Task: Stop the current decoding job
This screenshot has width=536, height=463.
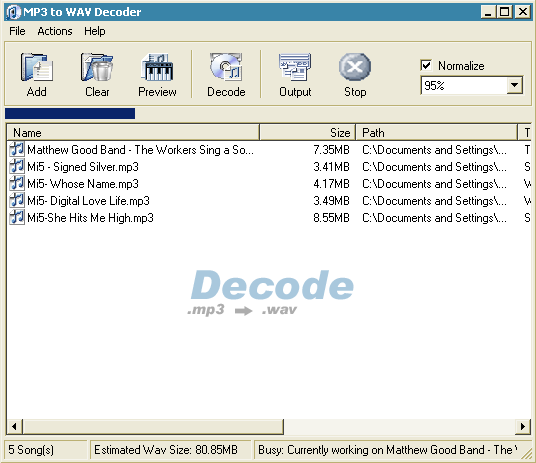Action: (x=355, y=67)
